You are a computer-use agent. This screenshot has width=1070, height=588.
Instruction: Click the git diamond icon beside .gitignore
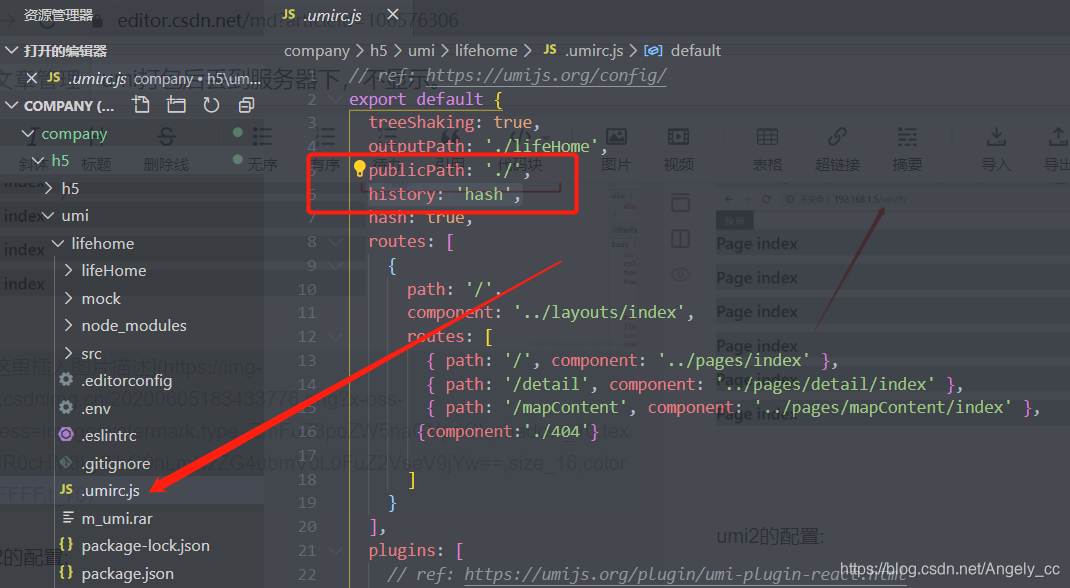[x=66, y=462]
